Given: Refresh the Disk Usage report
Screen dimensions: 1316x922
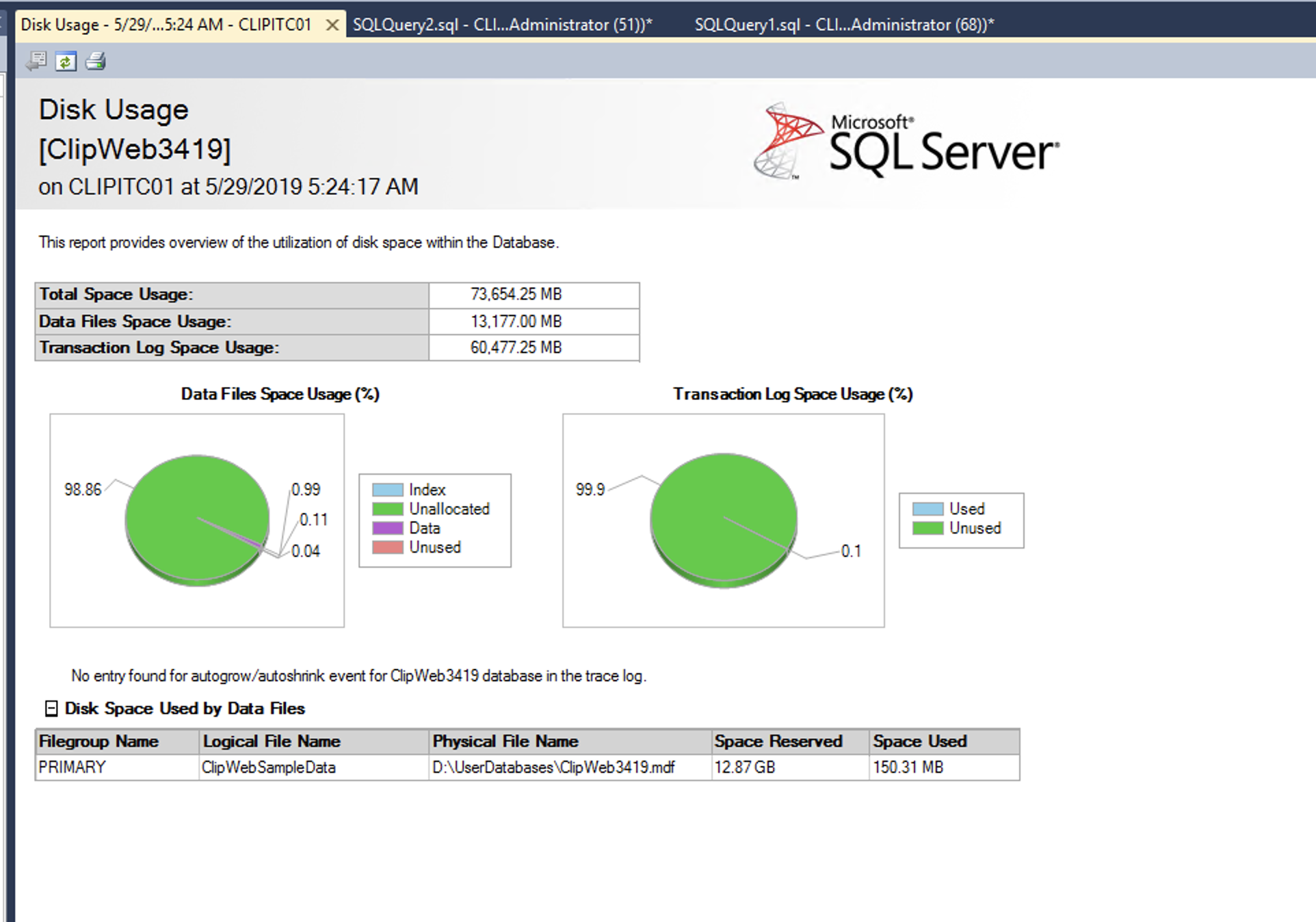Looking at the screenshot, I should (x=66, y=62).
